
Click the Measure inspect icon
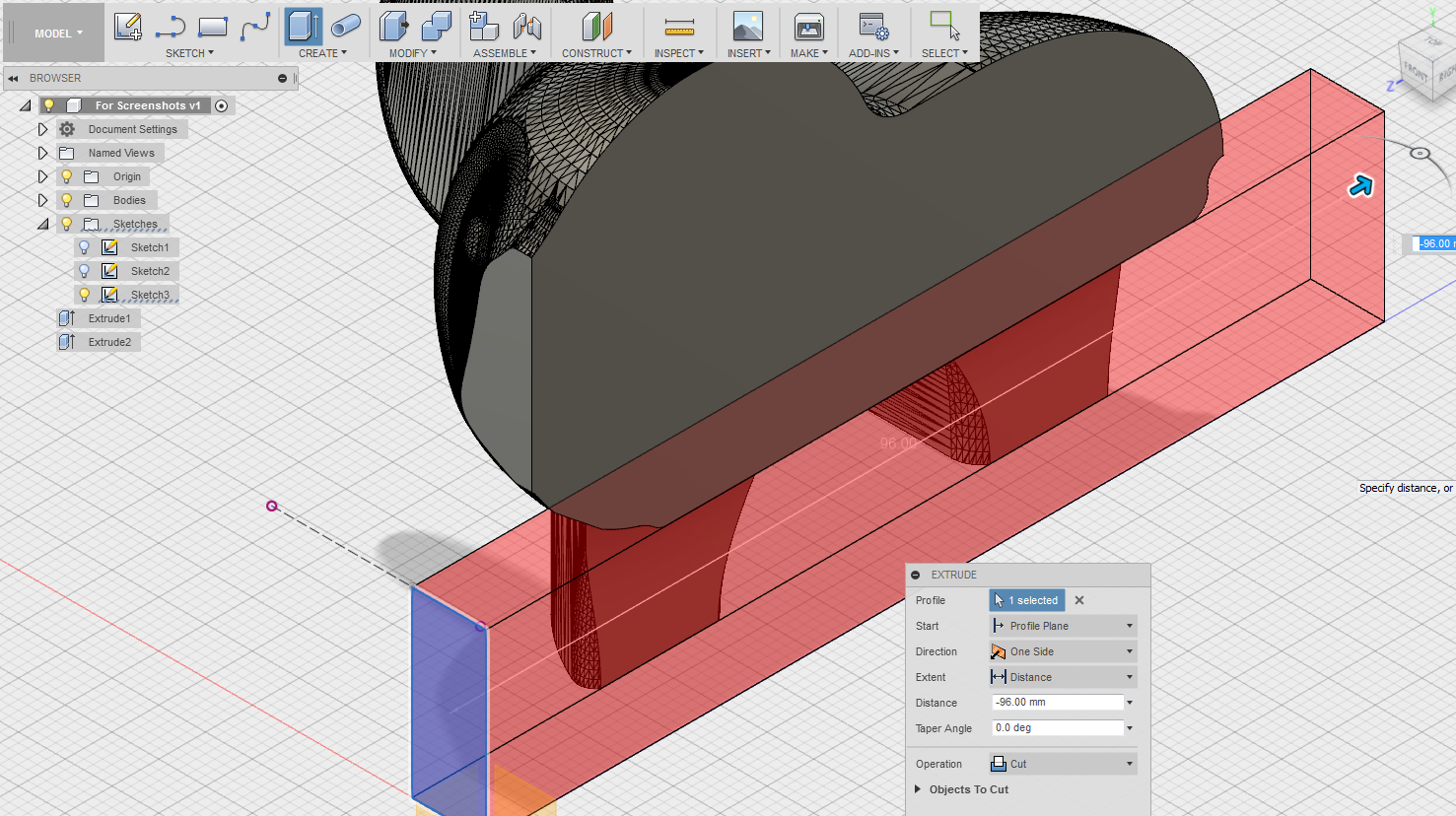tap(679, 27)
